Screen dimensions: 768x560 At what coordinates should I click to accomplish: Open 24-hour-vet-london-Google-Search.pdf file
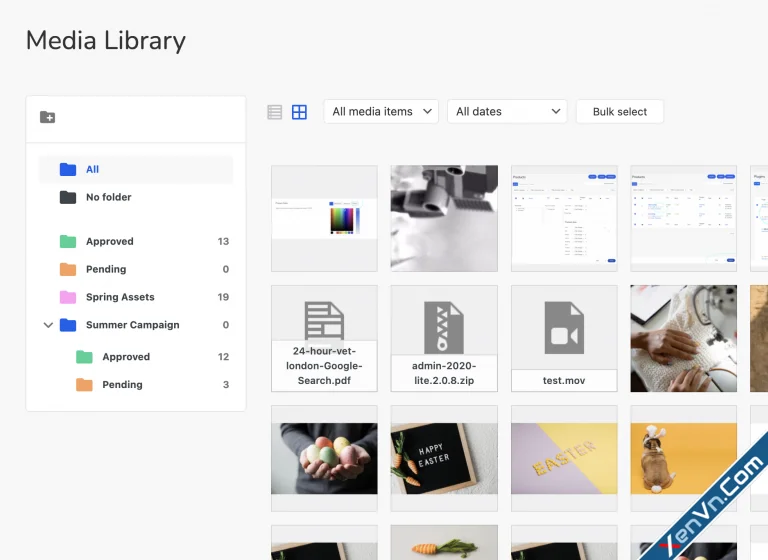tap(324, 339)
